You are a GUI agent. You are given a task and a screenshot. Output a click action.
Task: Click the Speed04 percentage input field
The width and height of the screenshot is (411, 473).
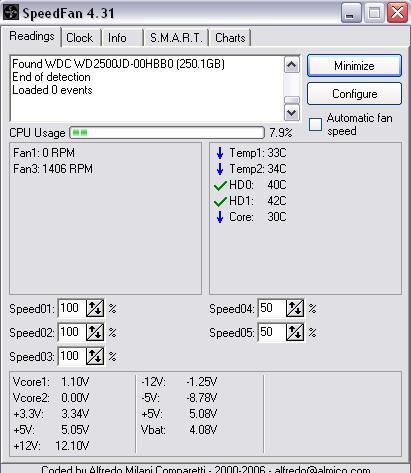pyautogui.click(x=272, y=308)
